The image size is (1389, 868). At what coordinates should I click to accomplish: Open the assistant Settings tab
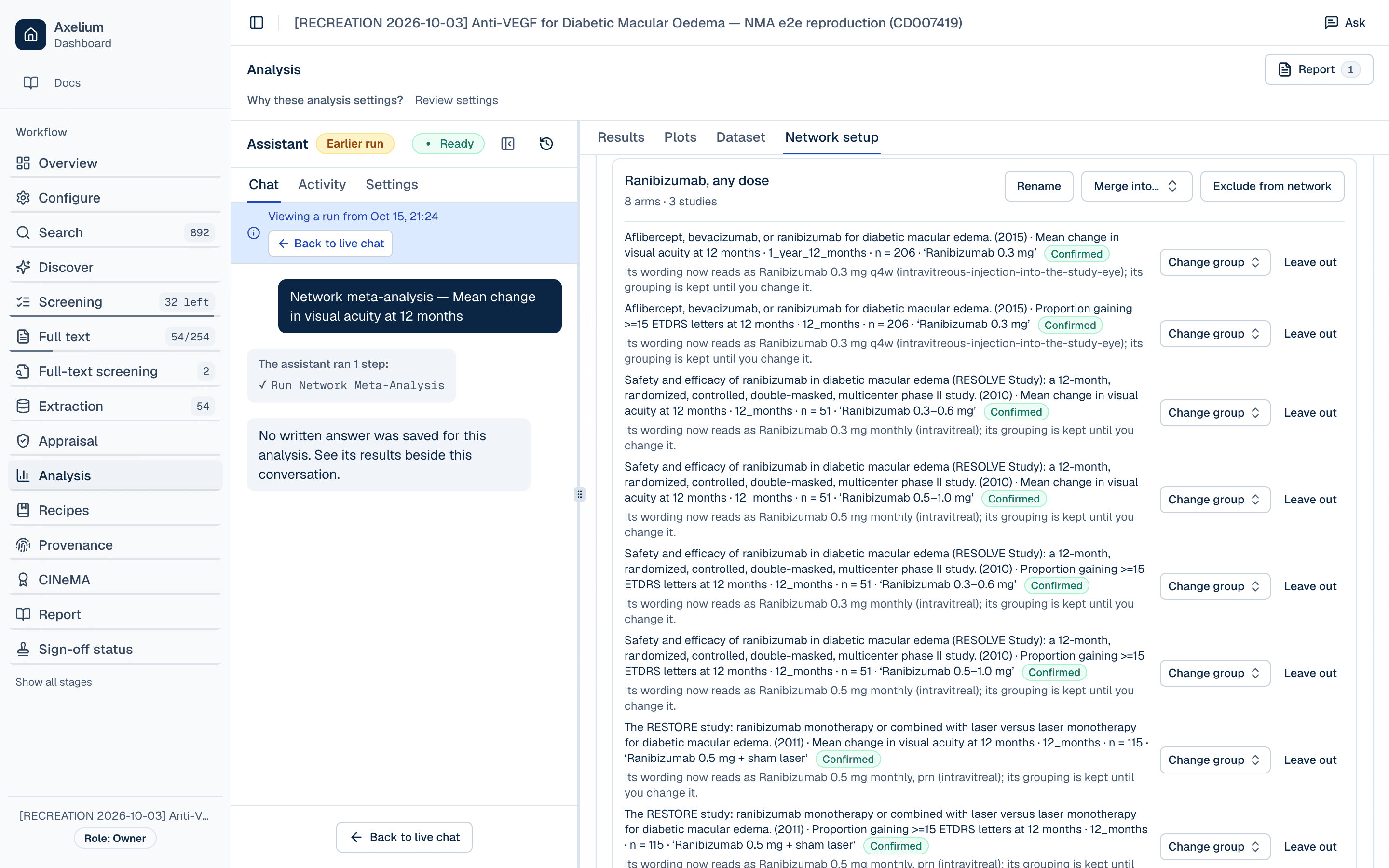click(x=392, y=184)
